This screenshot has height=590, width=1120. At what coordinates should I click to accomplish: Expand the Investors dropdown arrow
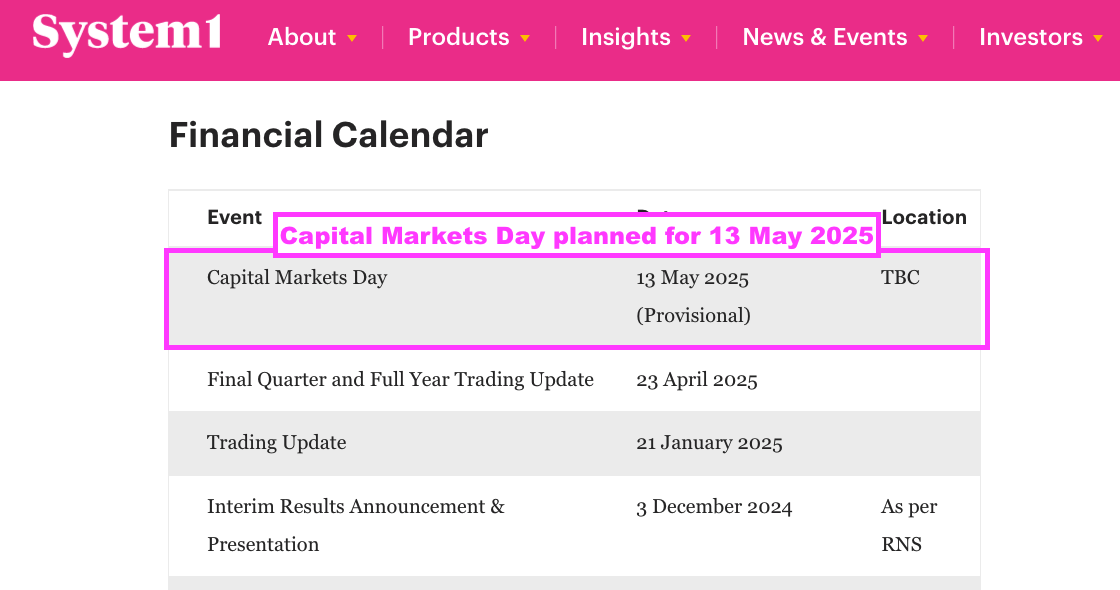click(x=1098, y=39)
